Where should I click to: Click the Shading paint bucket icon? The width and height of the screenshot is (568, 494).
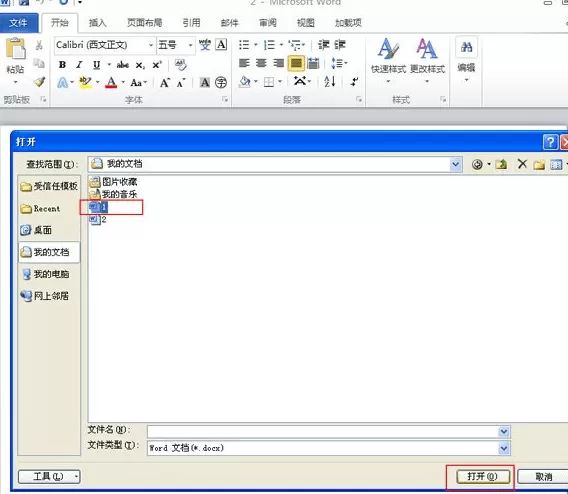point(245,82)
